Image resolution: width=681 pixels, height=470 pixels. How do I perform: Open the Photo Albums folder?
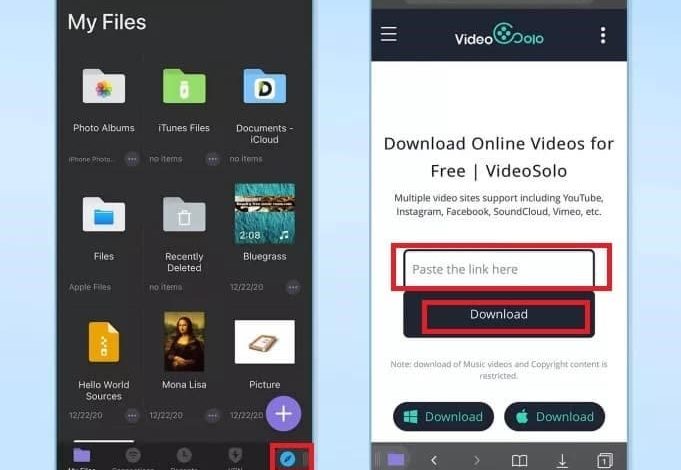coord(104,86)
